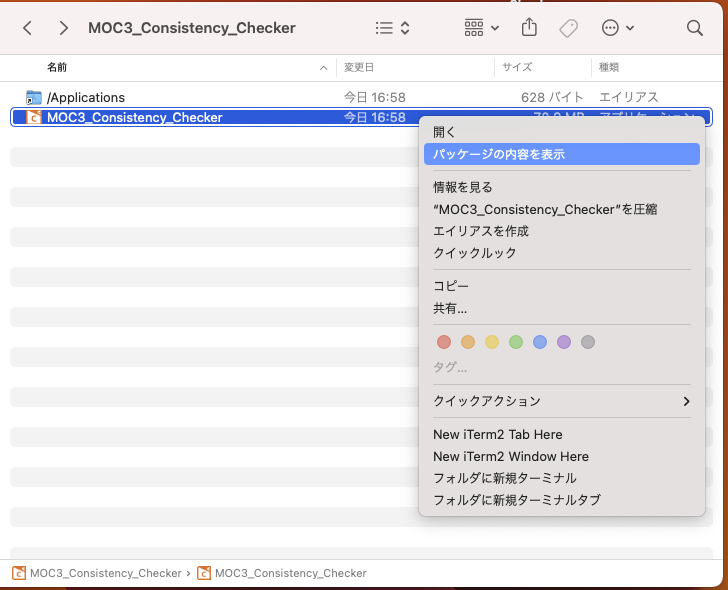Image resolution: width=728 pixels, height=590 pixels.
Task: Go back with the left chevron
Action: click(27, 28)
